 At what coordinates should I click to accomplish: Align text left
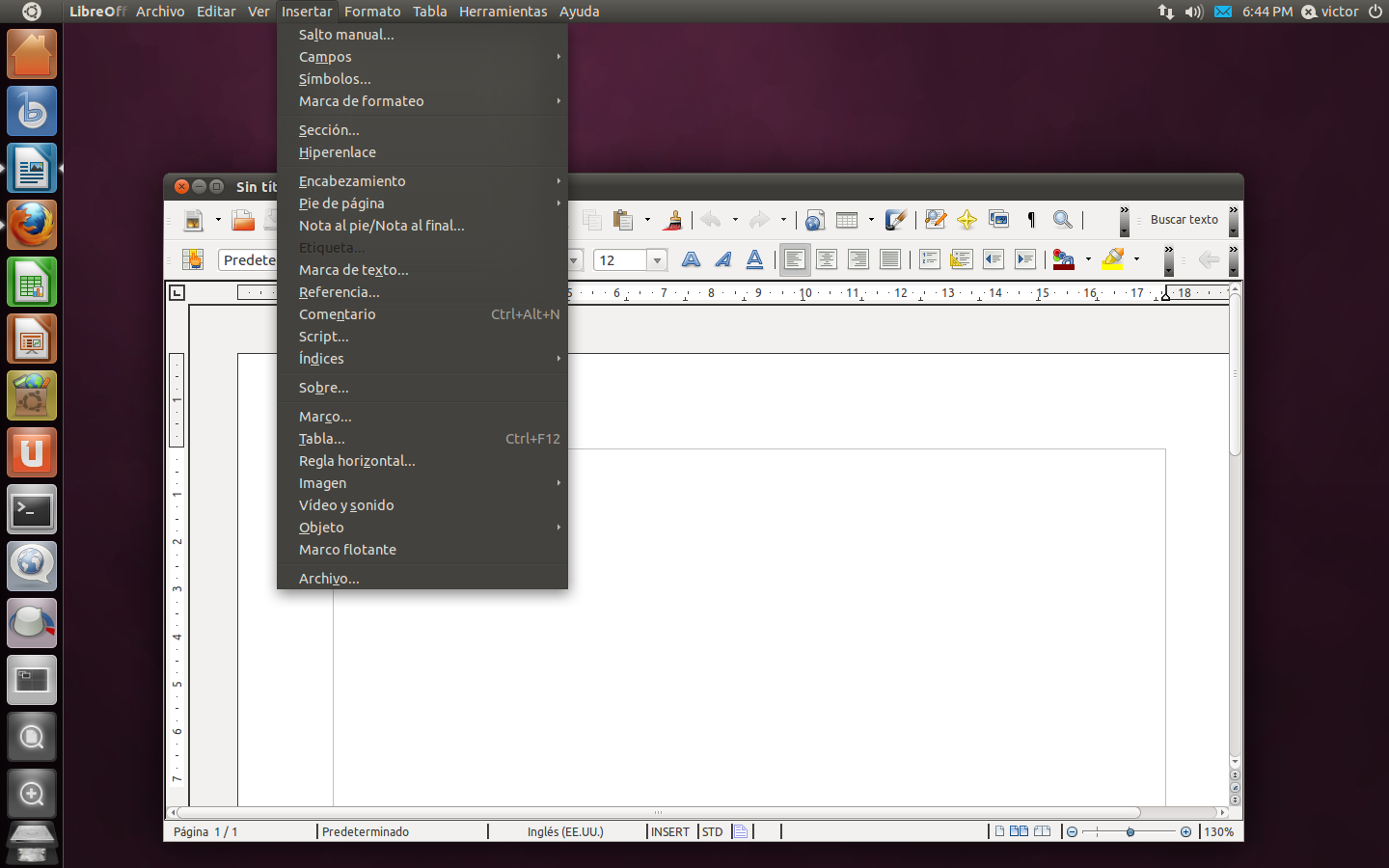click(795, 259)
